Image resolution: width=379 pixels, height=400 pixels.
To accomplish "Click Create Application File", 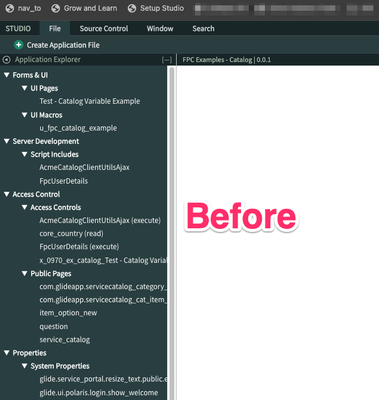I will pos(63,45).
